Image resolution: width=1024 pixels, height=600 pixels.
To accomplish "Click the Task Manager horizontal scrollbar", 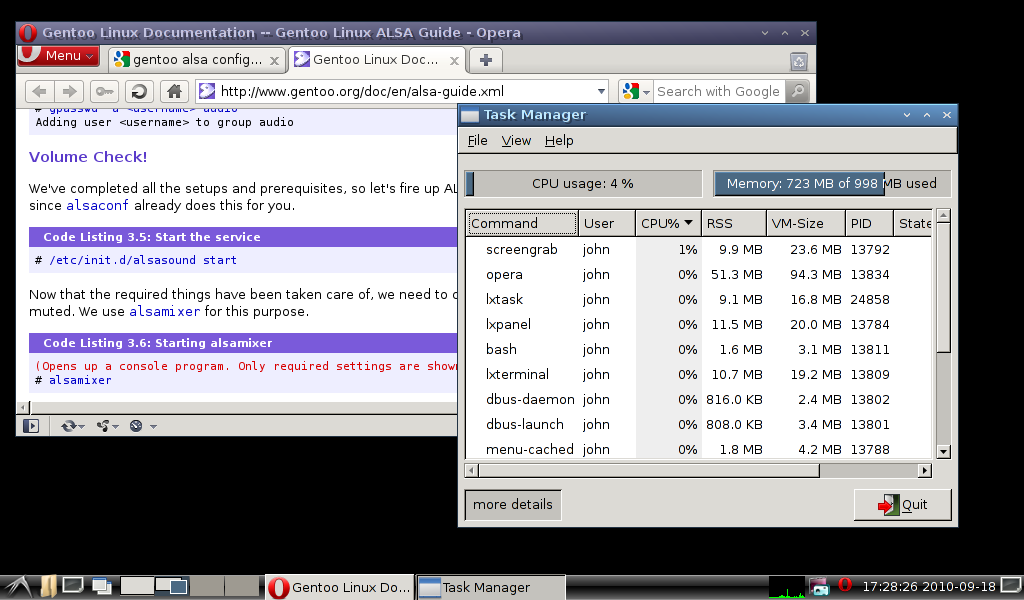I will click(642, 470).
